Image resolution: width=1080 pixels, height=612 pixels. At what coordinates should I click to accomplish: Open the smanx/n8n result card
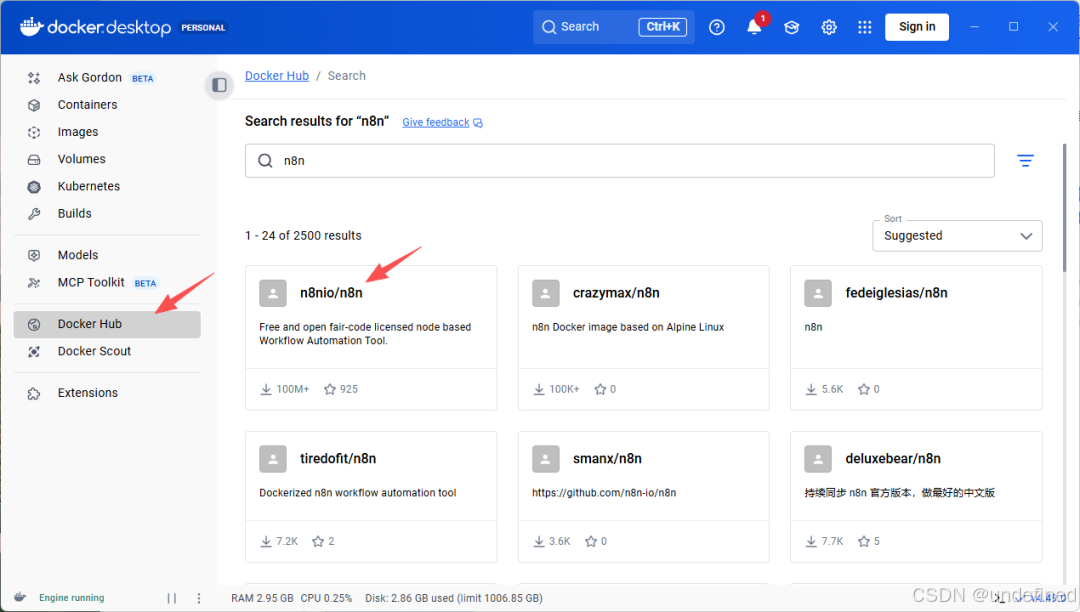[x=643, y=497]
